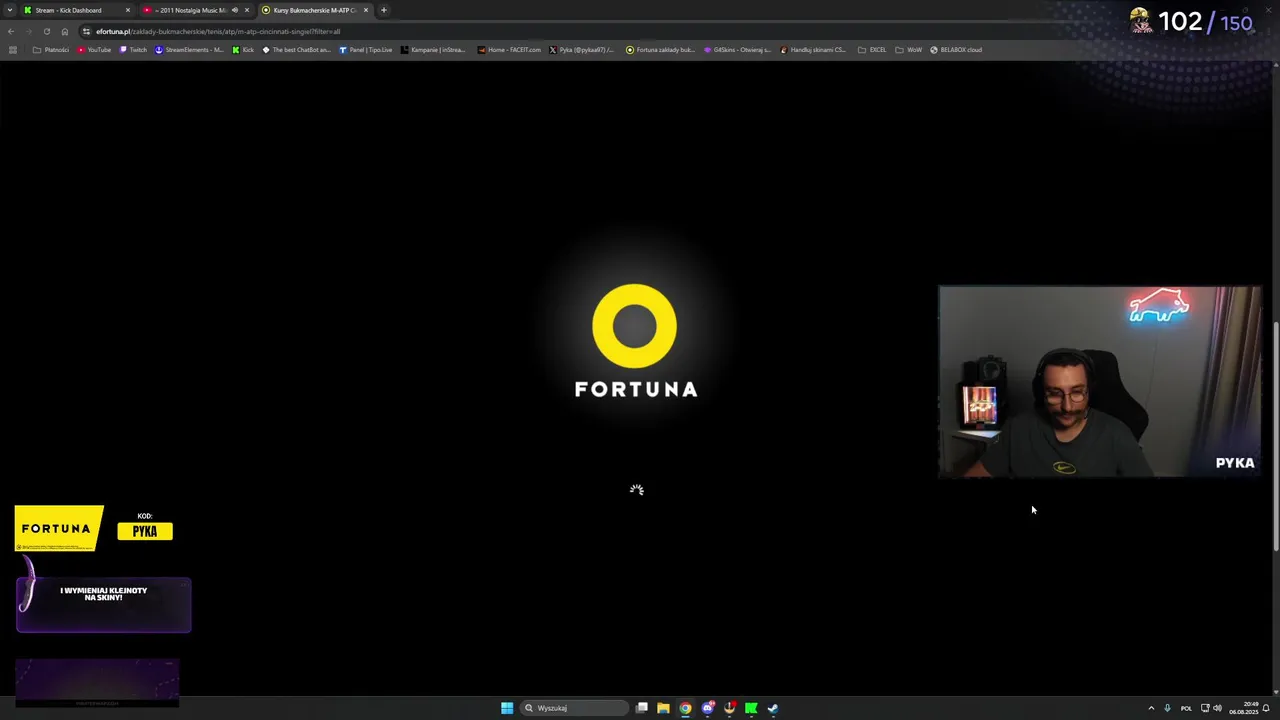Open the BELABOX cloud bookmark
Screen dimensions: 1280x720
click(x=956, y=50)
